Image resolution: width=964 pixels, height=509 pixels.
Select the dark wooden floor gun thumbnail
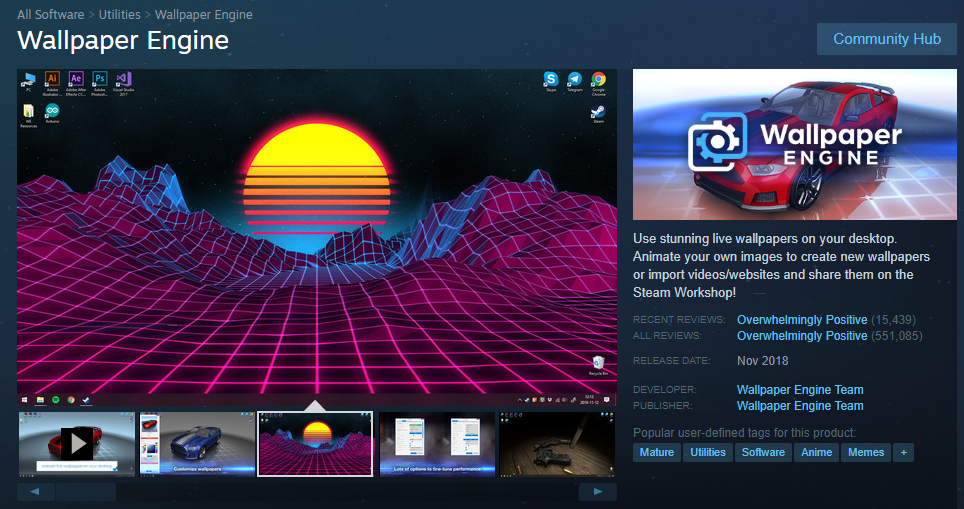pos(557,444)
